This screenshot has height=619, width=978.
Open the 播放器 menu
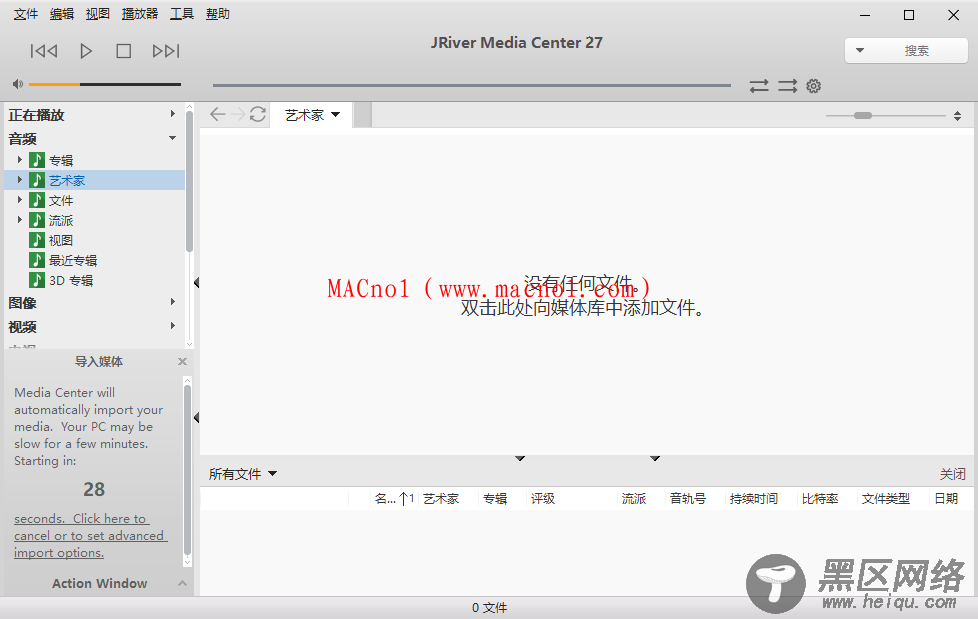pyautogui.click(x=140, y=14)
